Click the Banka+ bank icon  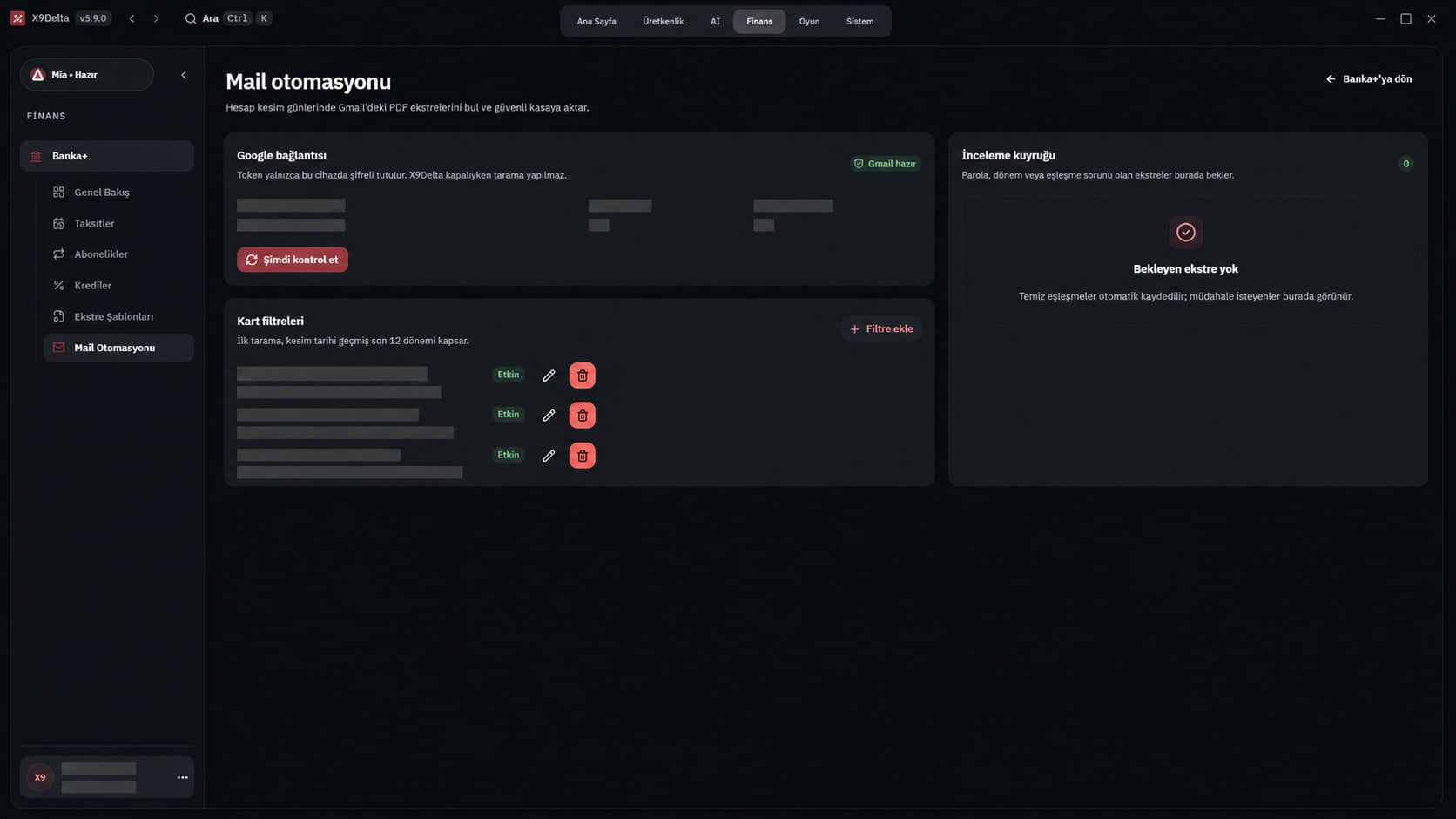pyautogui.click(x=36, y=156)
